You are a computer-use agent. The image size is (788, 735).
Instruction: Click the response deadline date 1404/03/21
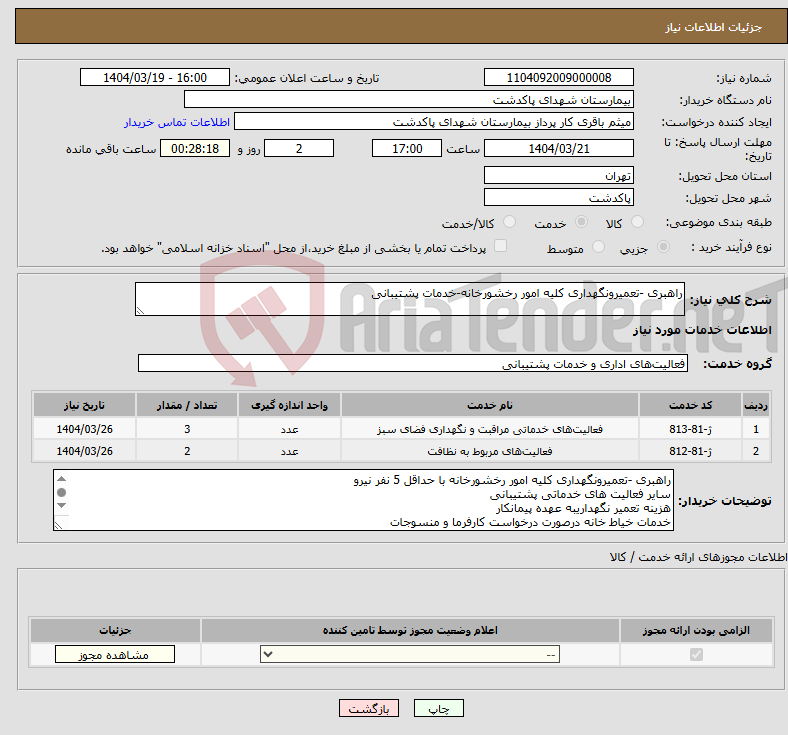[558, 148]
